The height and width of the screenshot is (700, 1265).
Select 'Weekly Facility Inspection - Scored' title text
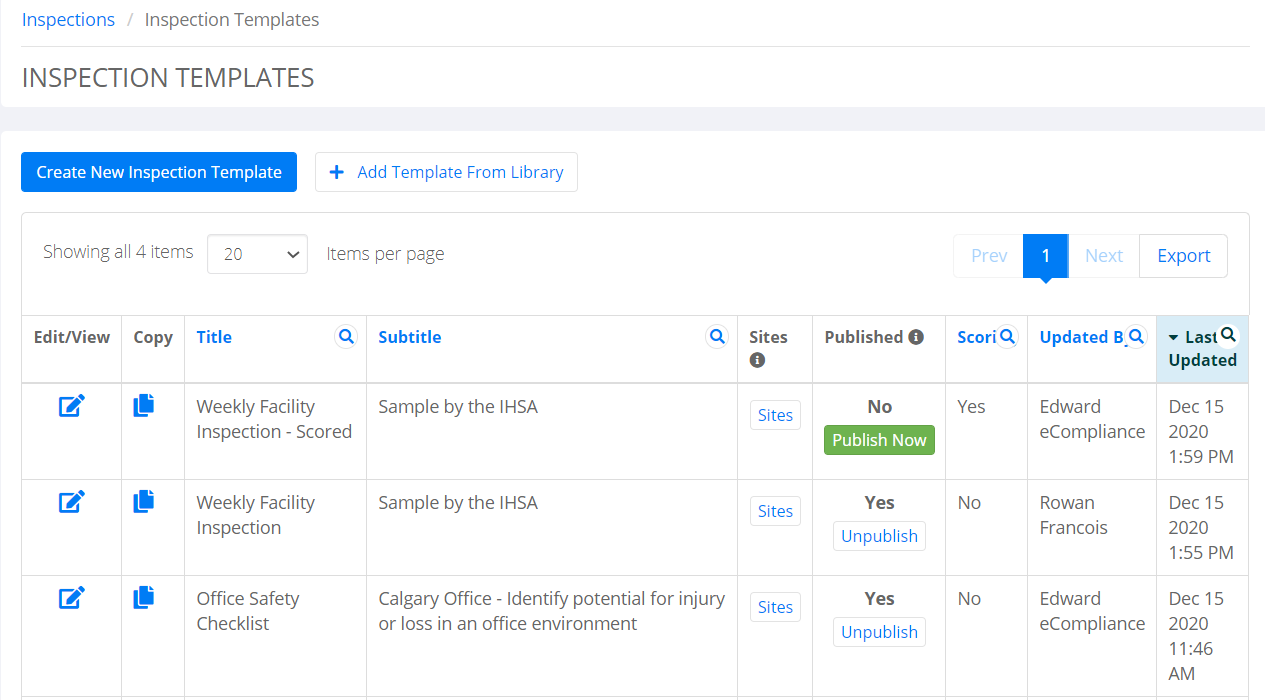(x=274, y=419)
